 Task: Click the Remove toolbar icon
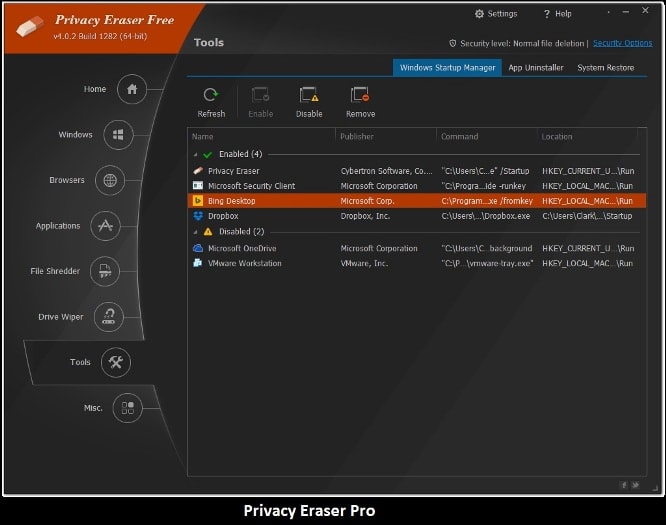360,95
